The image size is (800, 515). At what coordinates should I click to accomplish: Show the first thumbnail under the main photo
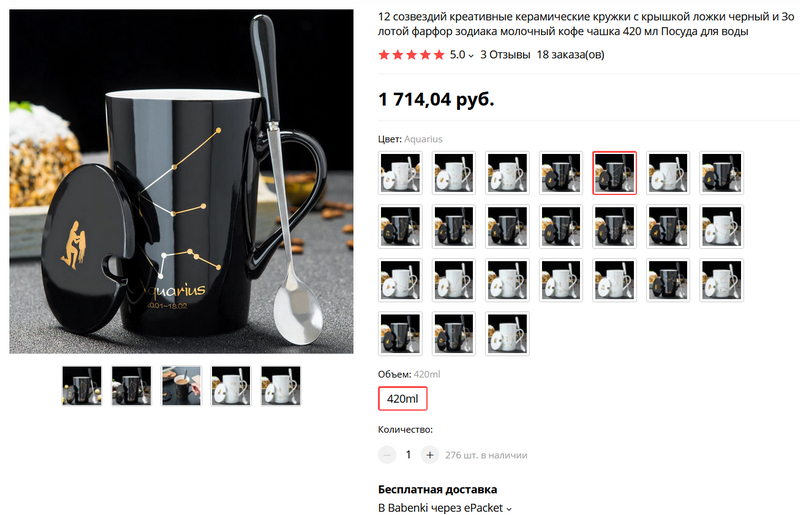82,385
